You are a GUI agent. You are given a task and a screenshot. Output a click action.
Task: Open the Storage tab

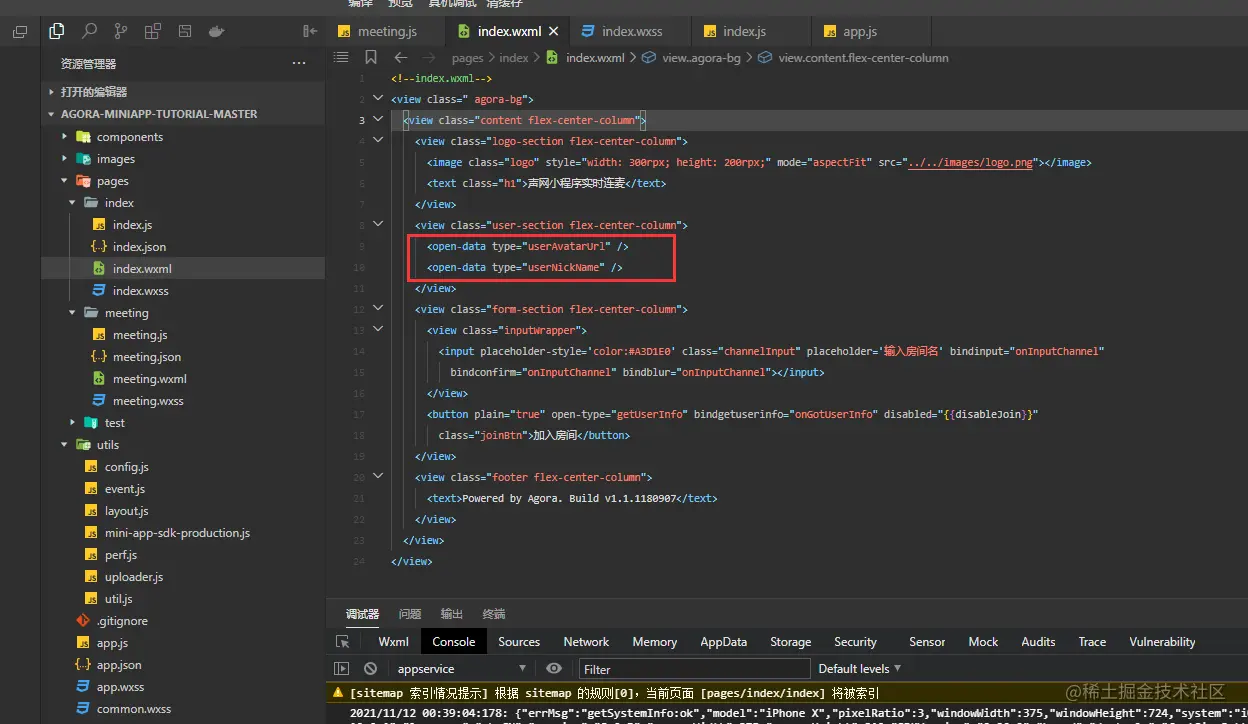coord(790,642)
